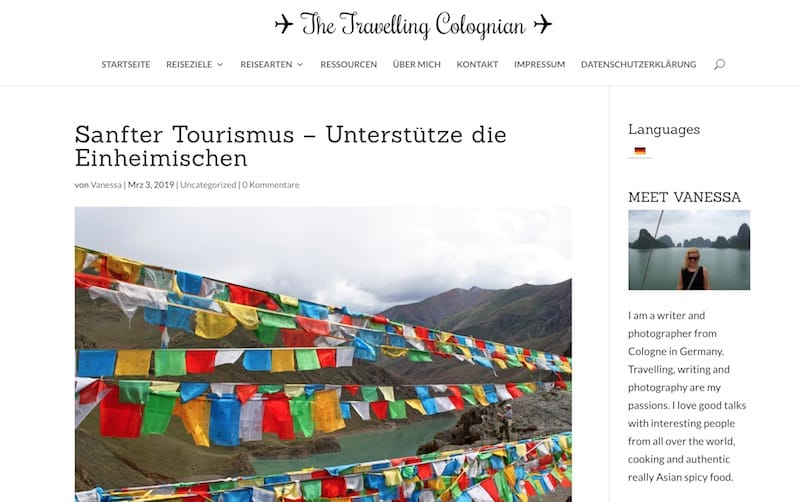Open the Impressum menu link
This screenshot has width=800, height=502.
539,64
